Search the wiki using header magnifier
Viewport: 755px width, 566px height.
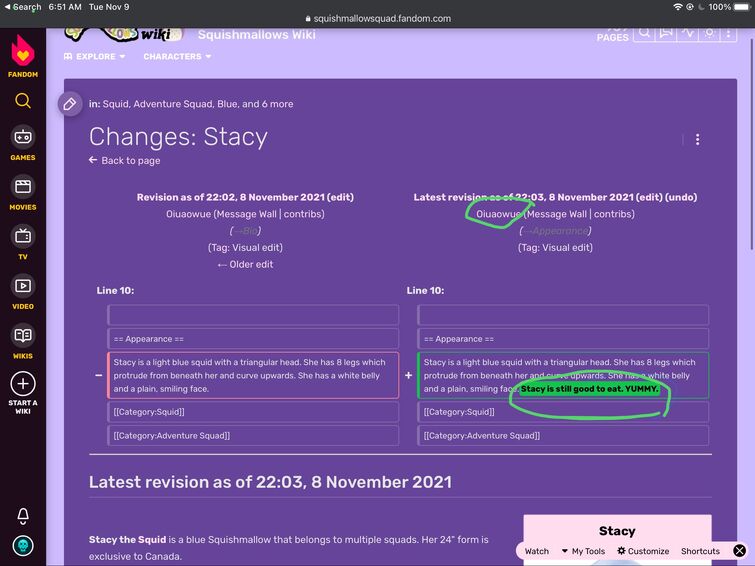(x=644, y=33)
